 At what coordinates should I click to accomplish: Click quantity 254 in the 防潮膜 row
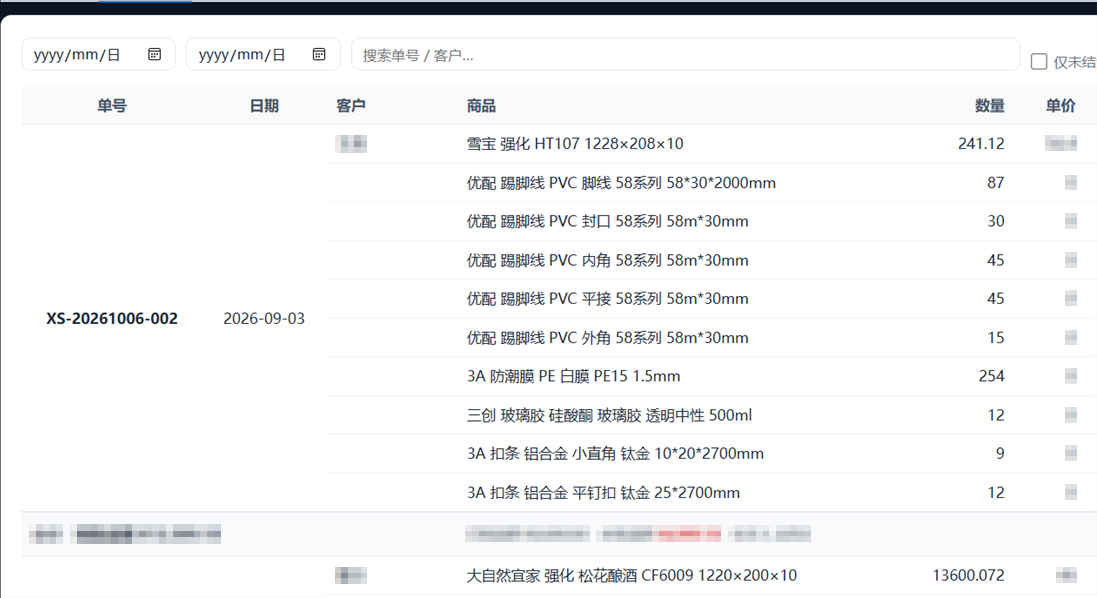(x=991, y=376)
